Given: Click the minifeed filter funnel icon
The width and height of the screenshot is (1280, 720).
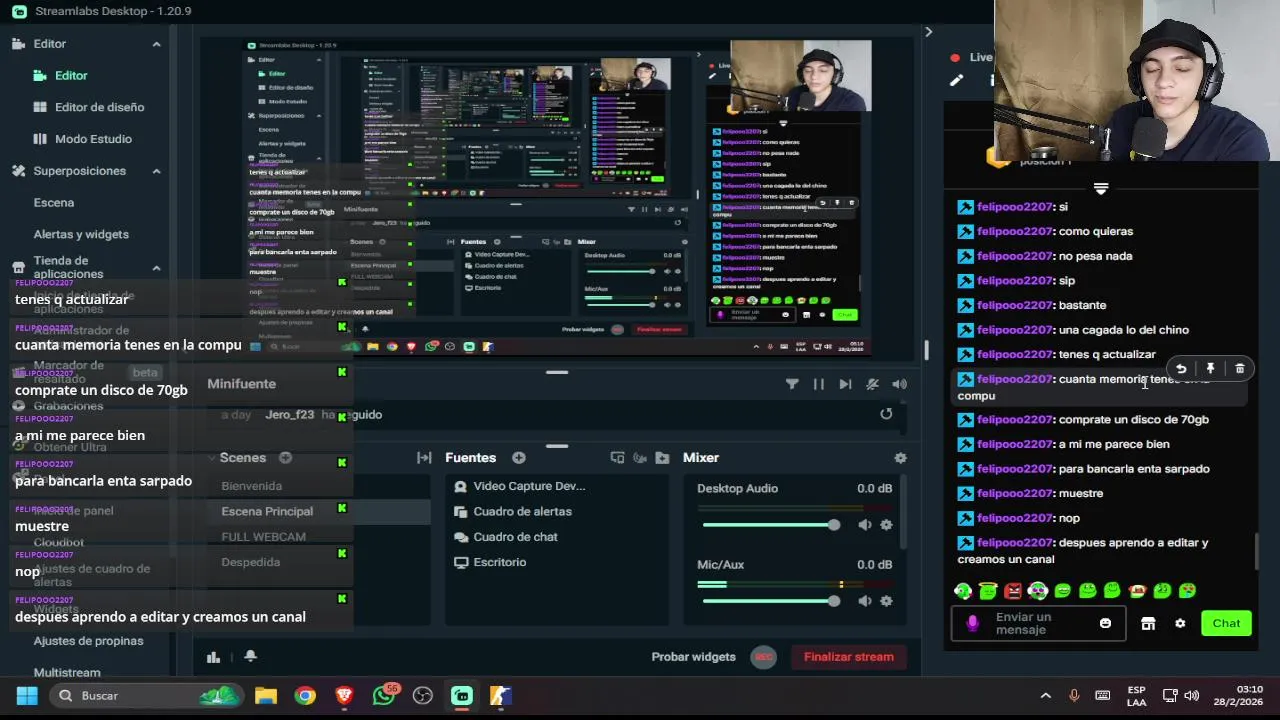Looking at the screenshot, I should coord(792,384).
